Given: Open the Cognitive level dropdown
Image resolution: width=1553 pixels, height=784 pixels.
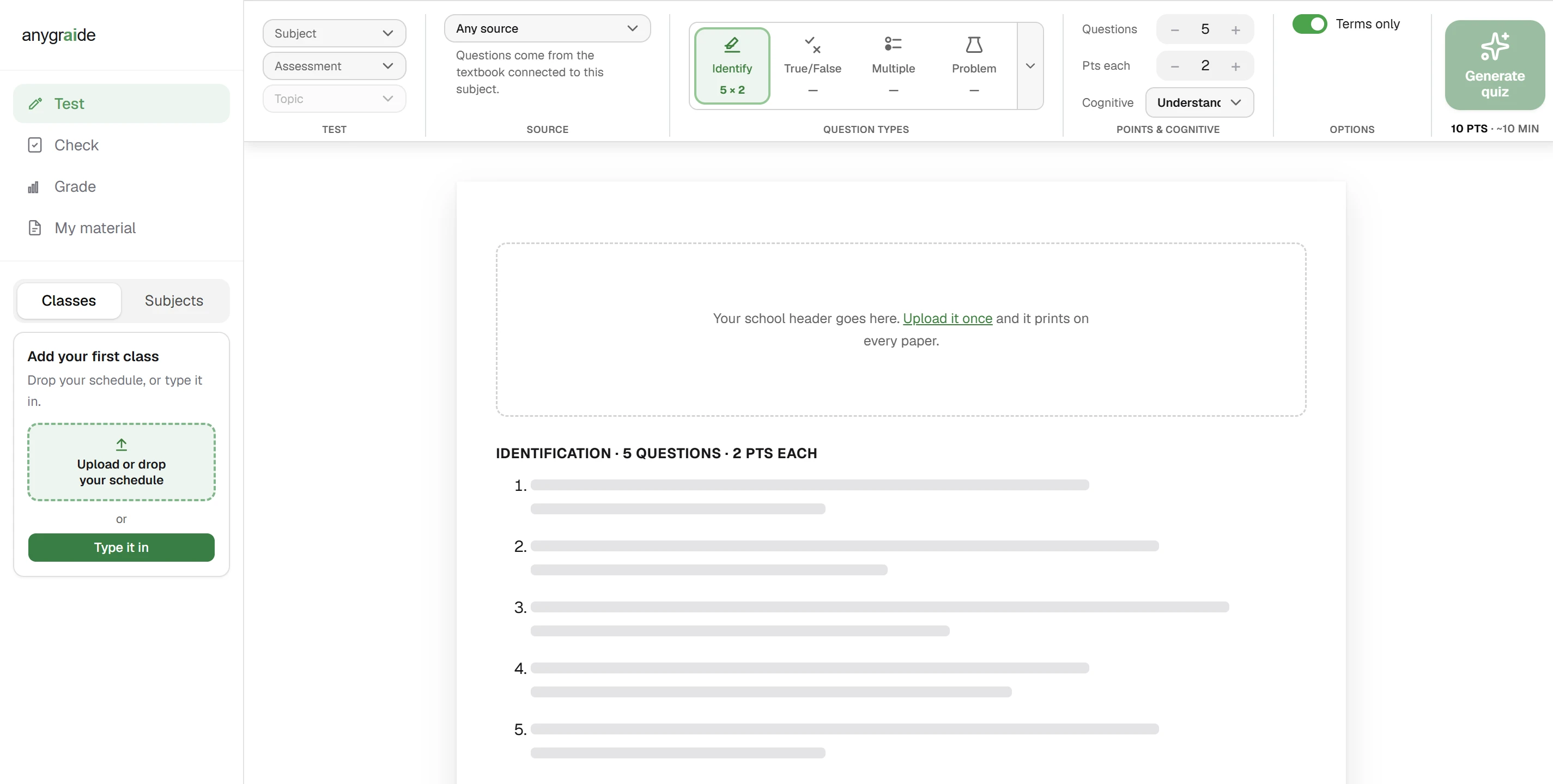Looking at the screenshot, I should [x=1199, y=102].
